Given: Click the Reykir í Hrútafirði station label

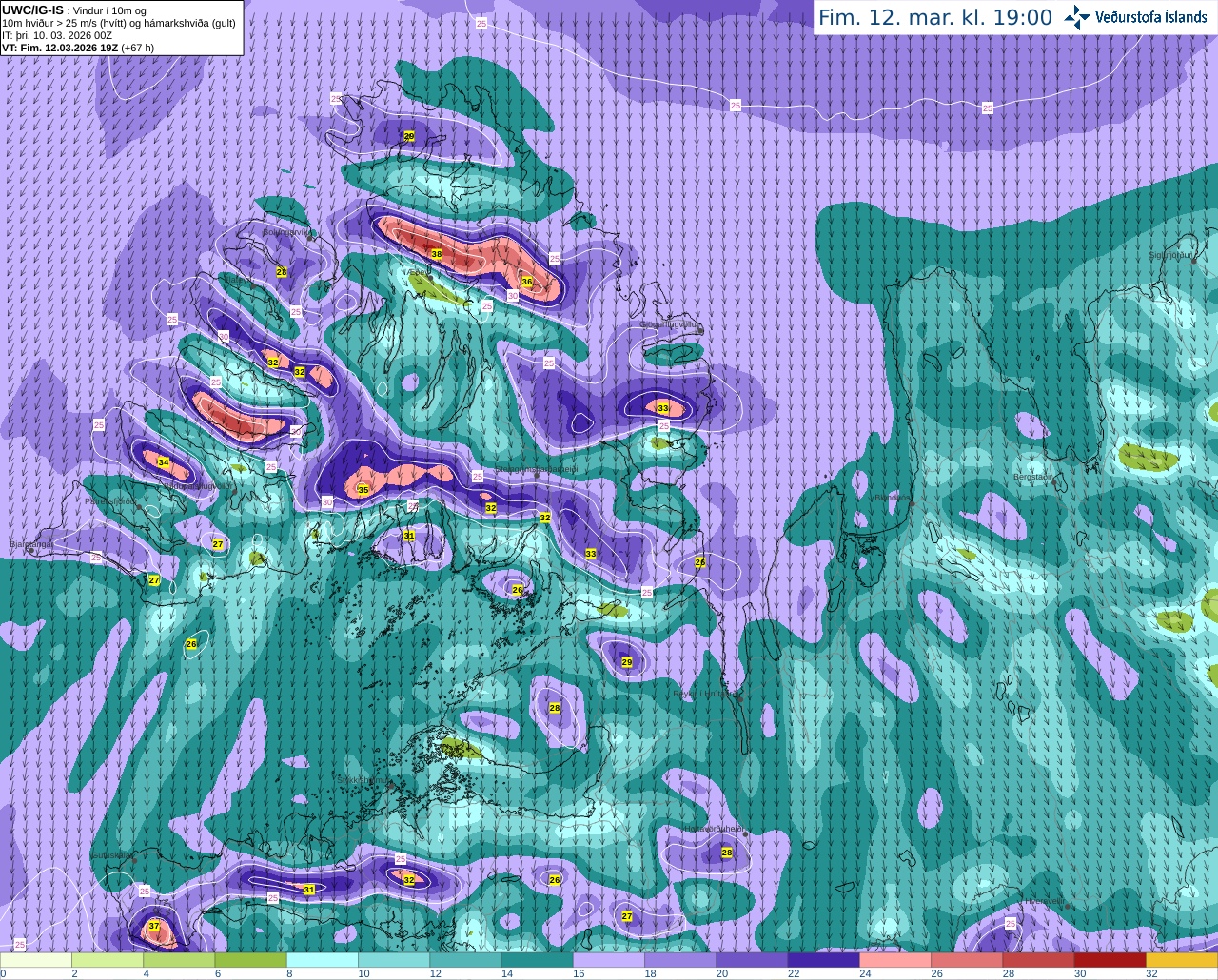Looking at the screenshot, I should tap(706, 694).
